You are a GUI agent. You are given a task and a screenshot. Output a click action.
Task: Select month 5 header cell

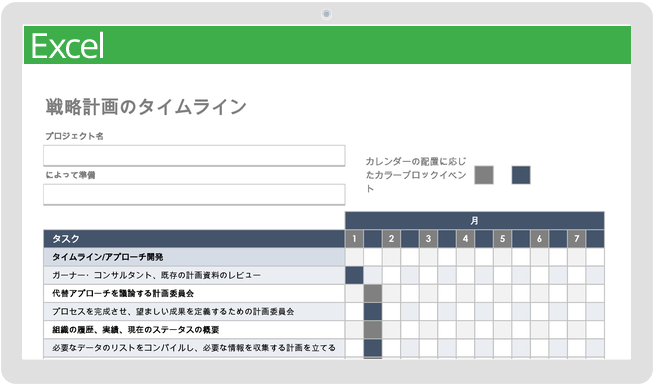click(x=503, y=239)
